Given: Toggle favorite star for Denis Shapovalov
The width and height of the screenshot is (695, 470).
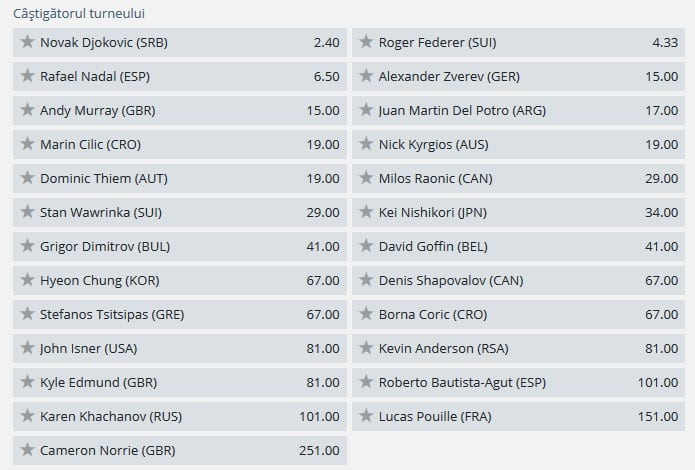Looking at the screenshot, I should (366, 280).
